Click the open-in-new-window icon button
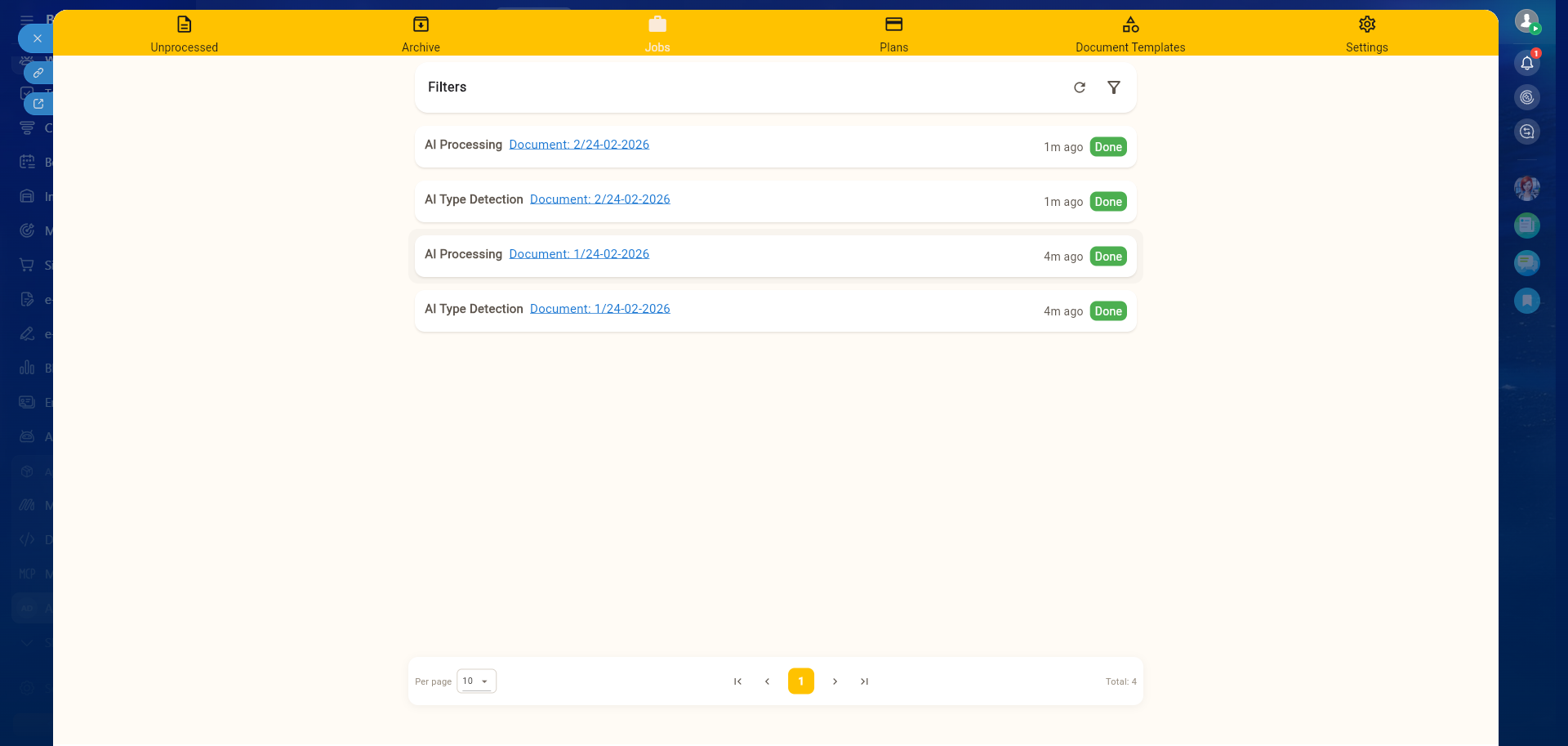Viewport: 1568px width, 746px height. click(x=38, y=104)
